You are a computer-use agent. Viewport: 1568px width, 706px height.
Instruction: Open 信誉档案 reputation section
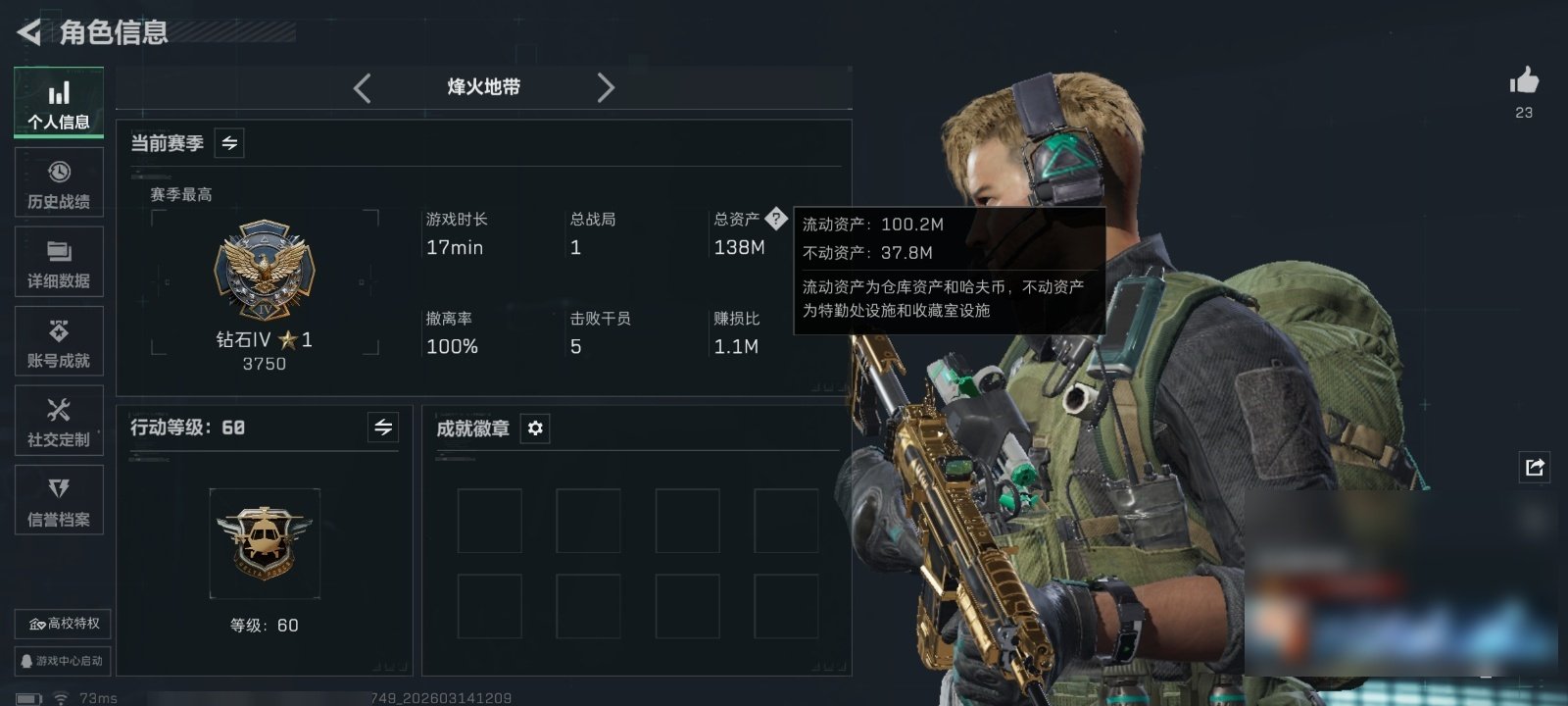(59, 500)
